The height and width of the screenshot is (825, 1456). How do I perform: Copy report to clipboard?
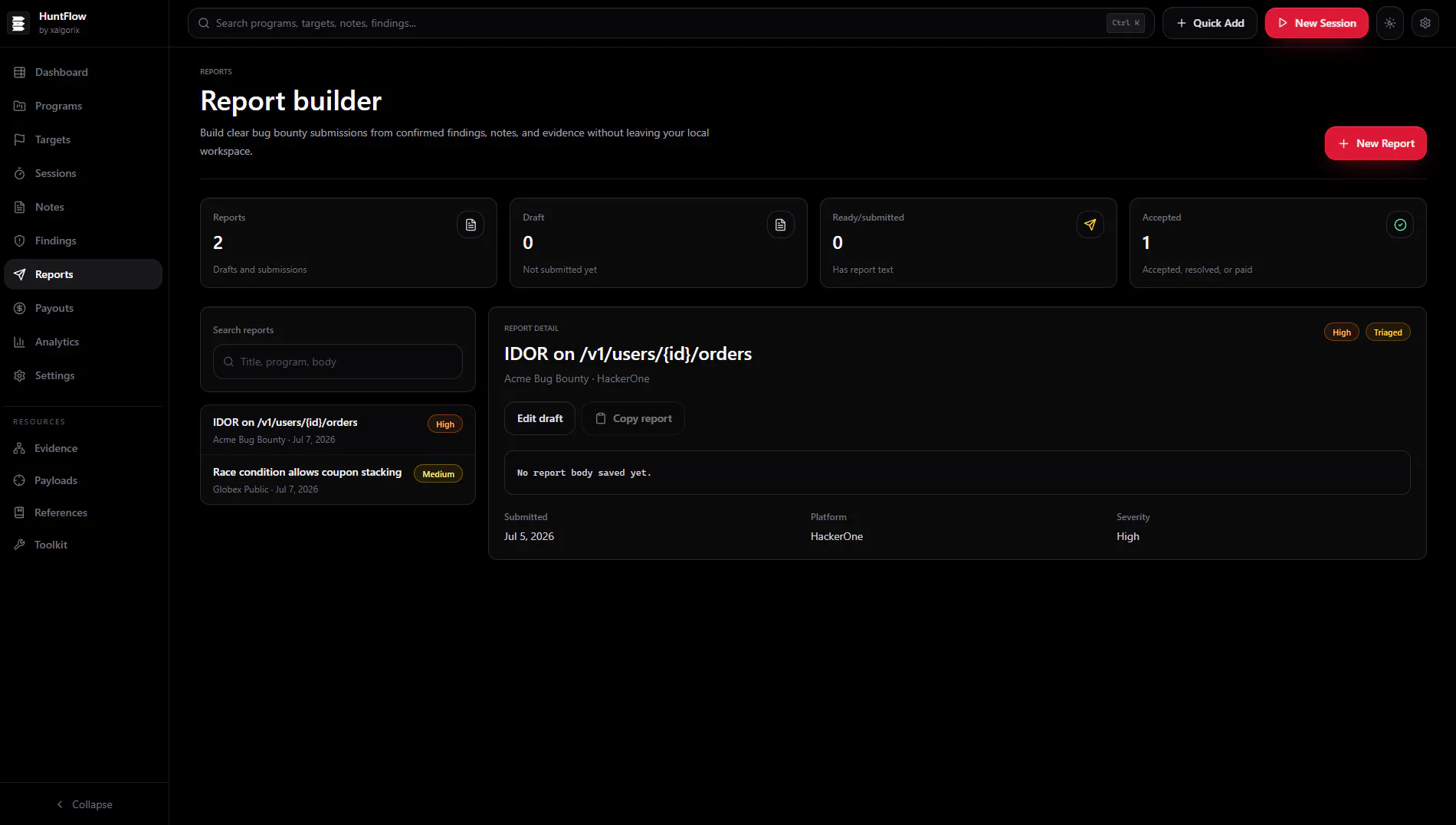[x=634, y=418]
